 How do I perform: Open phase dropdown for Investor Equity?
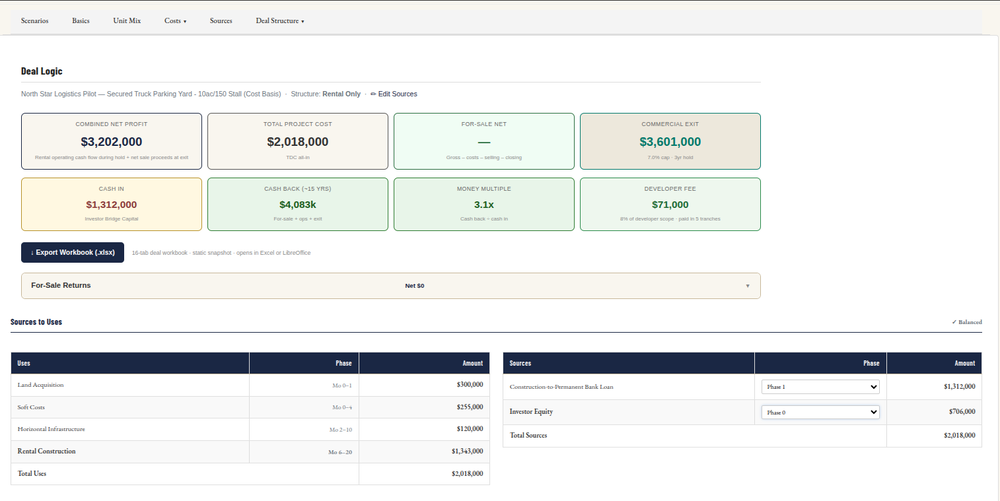[820, 412]
